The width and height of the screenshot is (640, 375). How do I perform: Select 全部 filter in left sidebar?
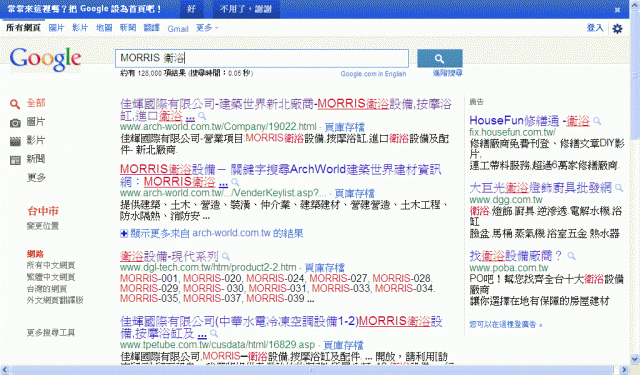36,103
